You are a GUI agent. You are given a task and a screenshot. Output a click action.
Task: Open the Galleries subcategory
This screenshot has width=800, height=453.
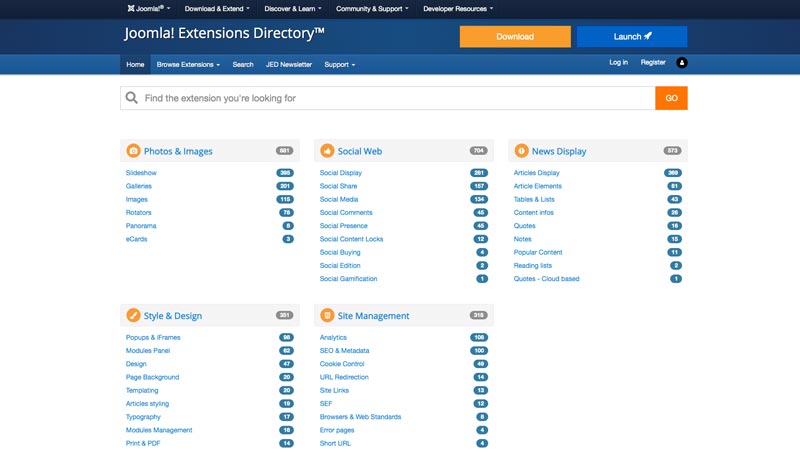[x=139, y=186]
